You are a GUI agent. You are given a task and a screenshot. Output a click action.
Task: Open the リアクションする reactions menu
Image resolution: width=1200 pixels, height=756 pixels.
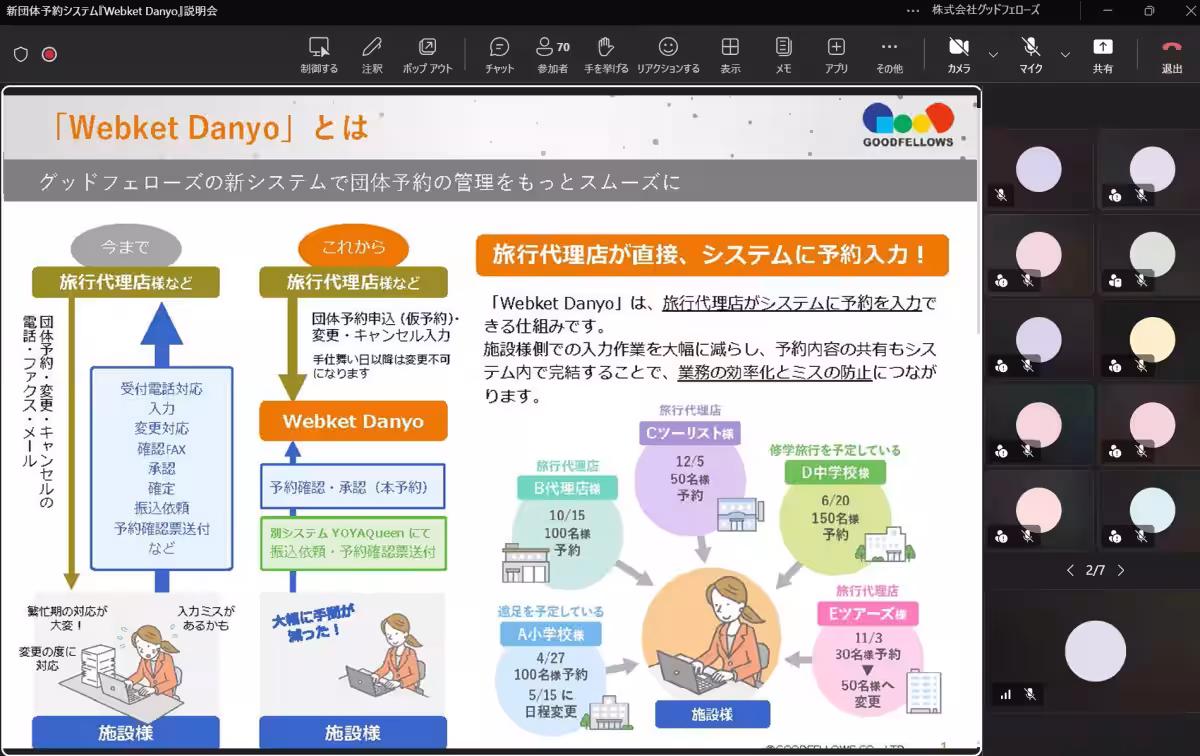tap(668, 54)
